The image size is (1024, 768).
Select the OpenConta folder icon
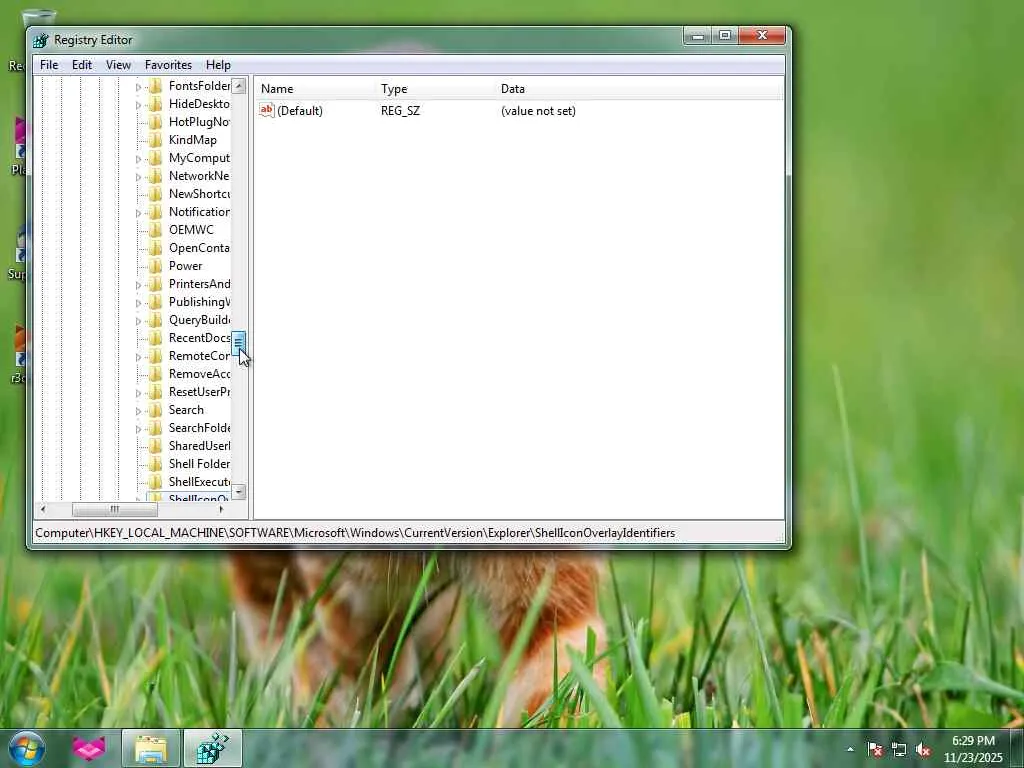(x=155, y=248)
